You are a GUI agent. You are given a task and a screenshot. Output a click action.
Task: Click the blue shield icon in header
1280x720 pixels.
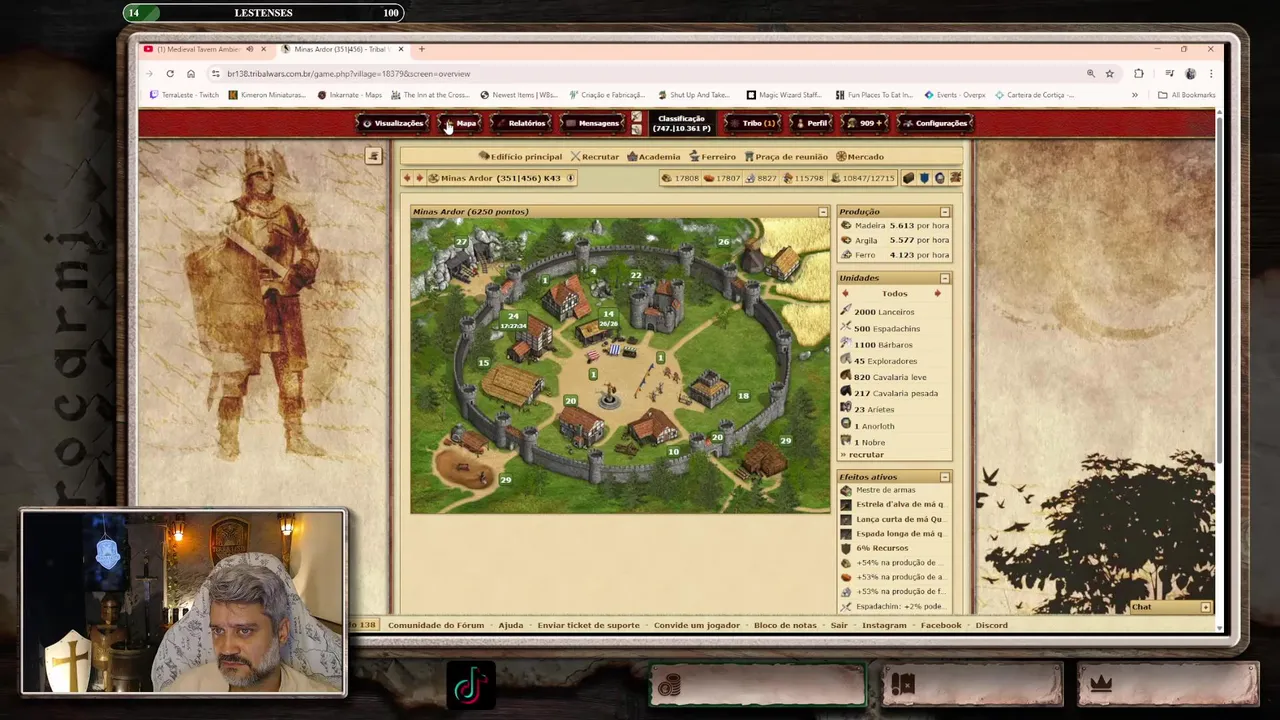coord(924,178)
